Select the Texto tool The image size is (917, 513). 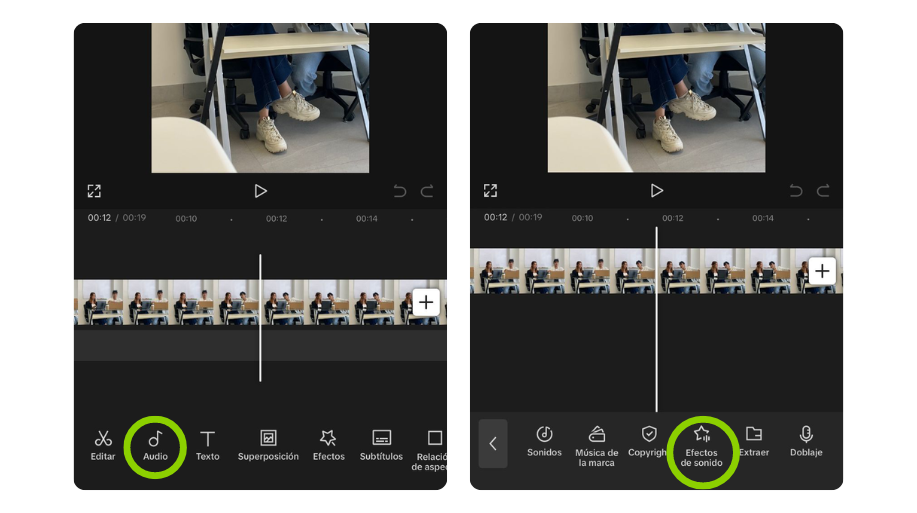[208, 444]
